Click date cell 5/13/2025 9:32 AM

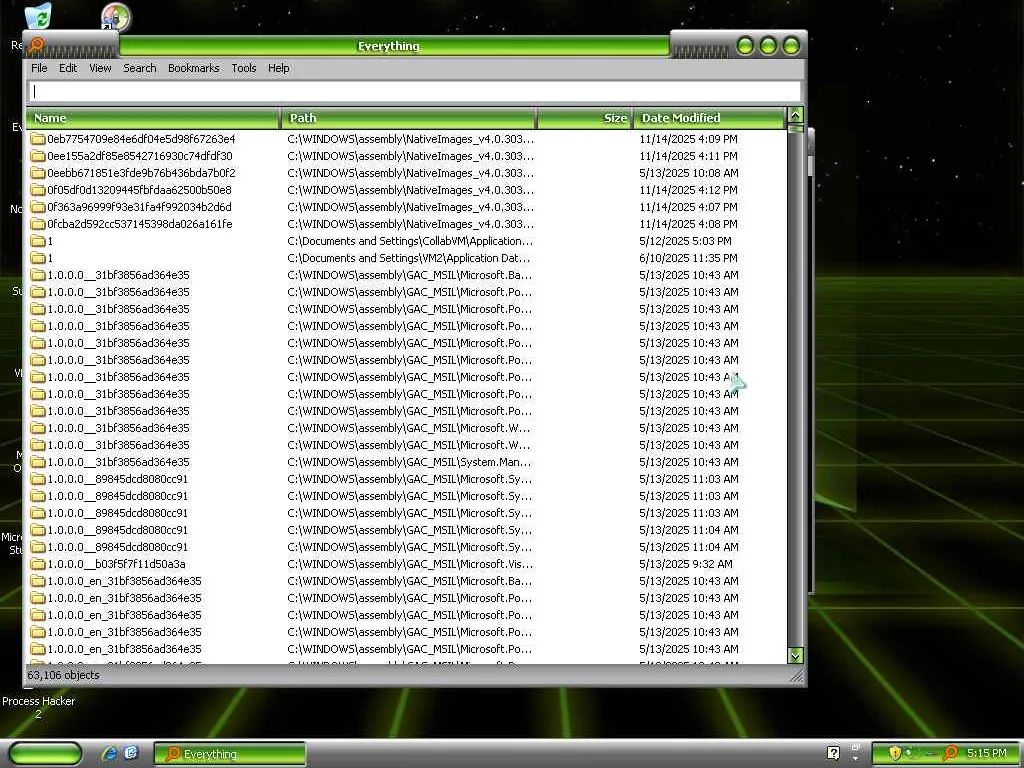(686, 564)
